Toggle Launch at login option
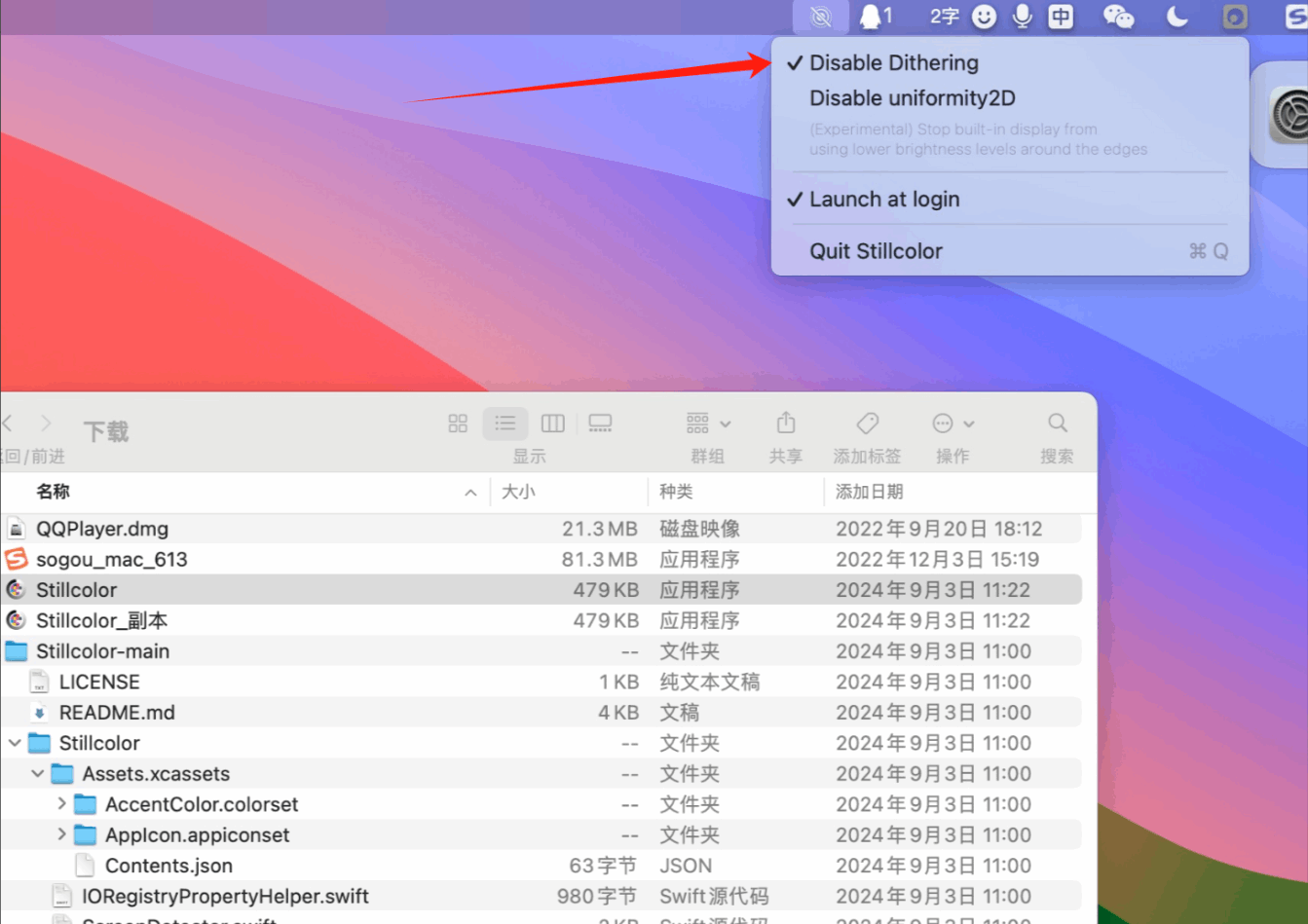The height and width of the screenshot is (924, 1308). tap(883, 200)
